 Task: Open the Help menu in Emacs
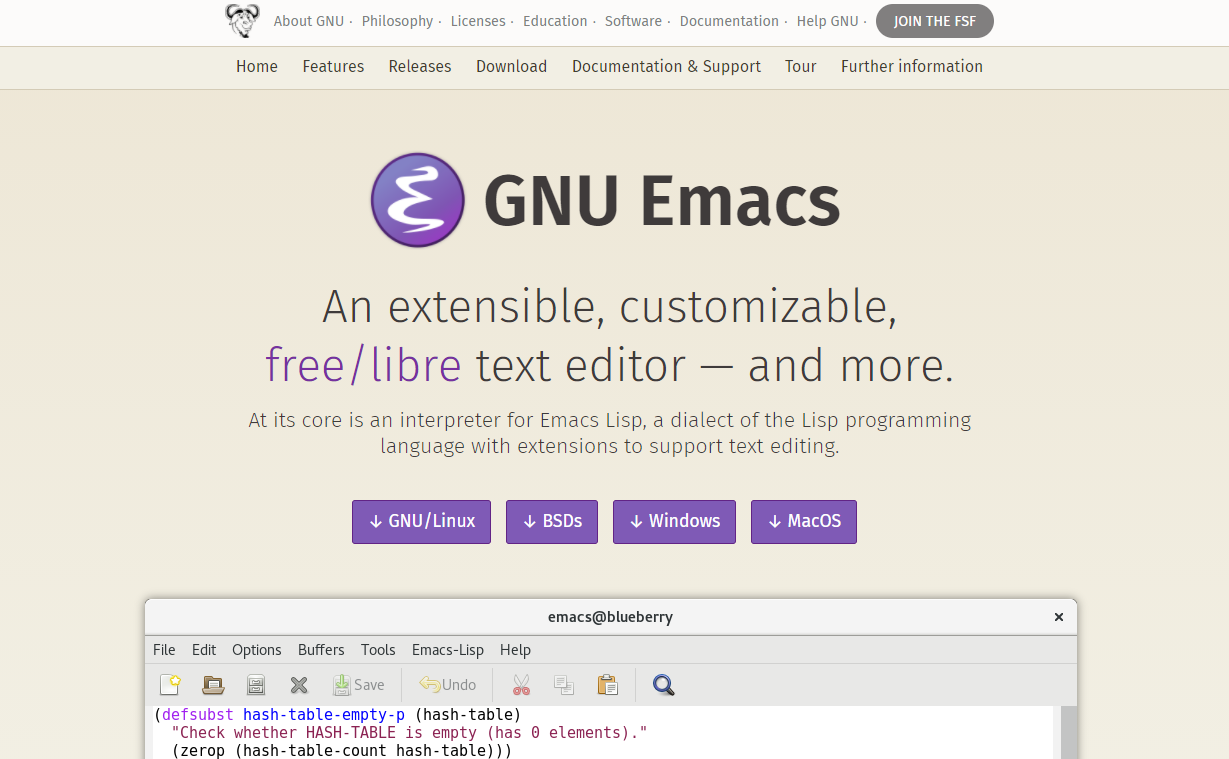coord(515,650)
